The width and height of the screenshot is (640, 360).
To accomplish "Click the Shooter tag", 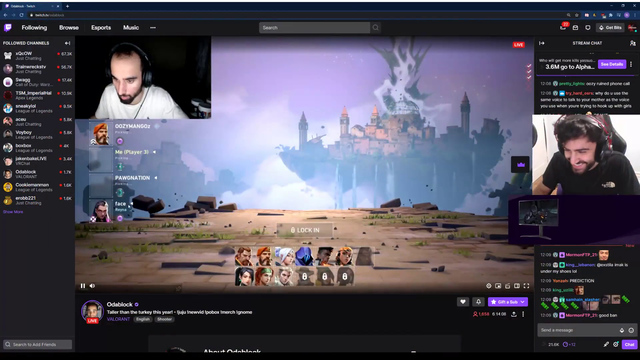I will (164, 319).
